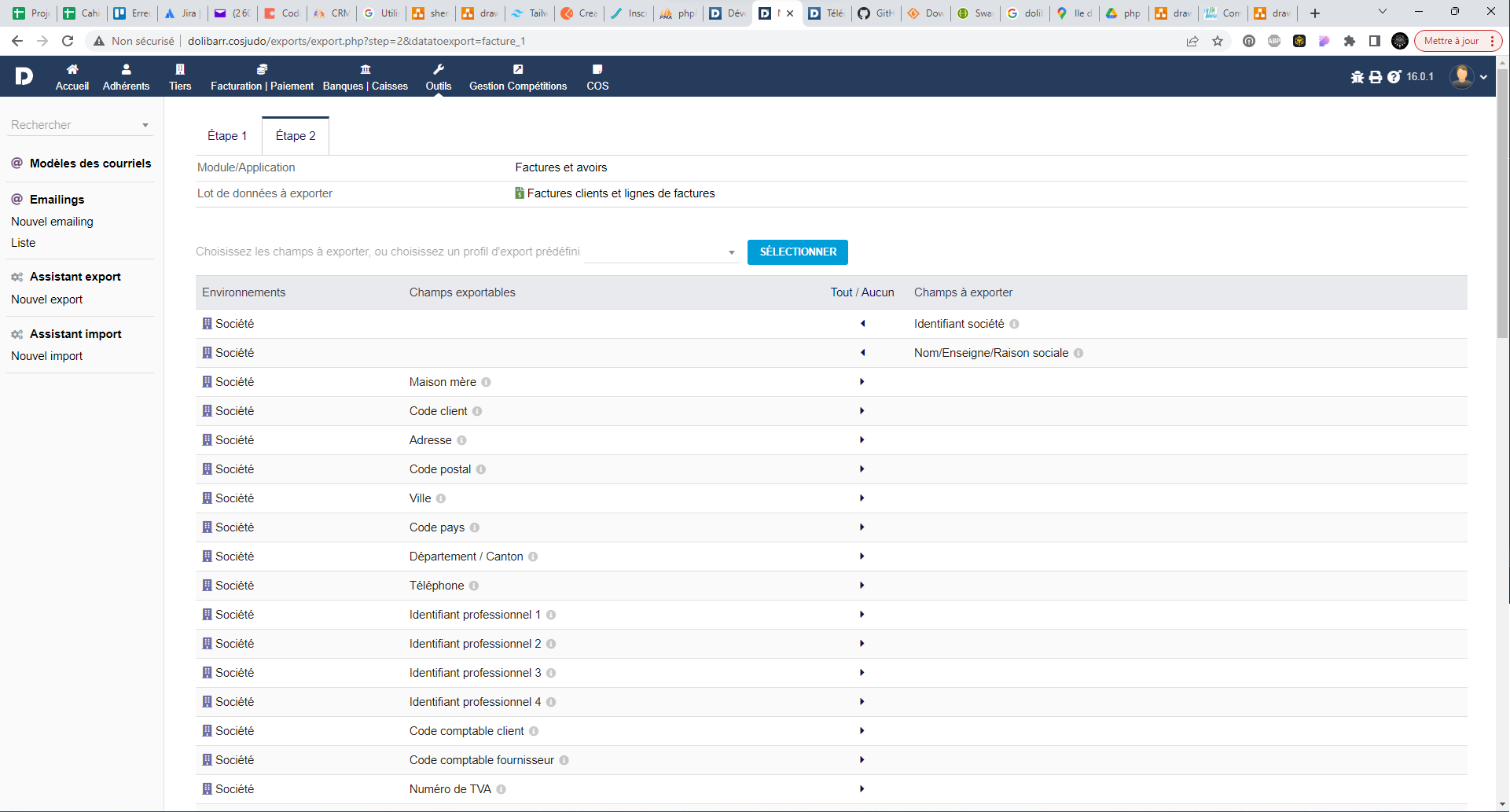Open the Accueil home icon
The height and width of the screenshot is (812, 1510).
click(x=72, y=70)
